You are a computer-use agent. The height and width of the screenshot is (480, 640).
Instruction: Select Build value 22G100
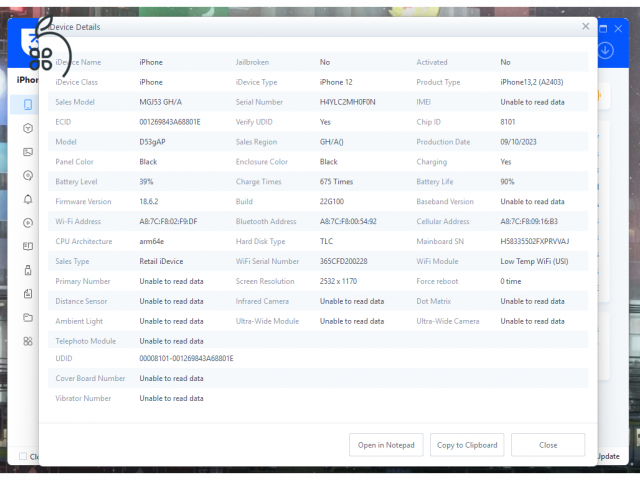332,202
